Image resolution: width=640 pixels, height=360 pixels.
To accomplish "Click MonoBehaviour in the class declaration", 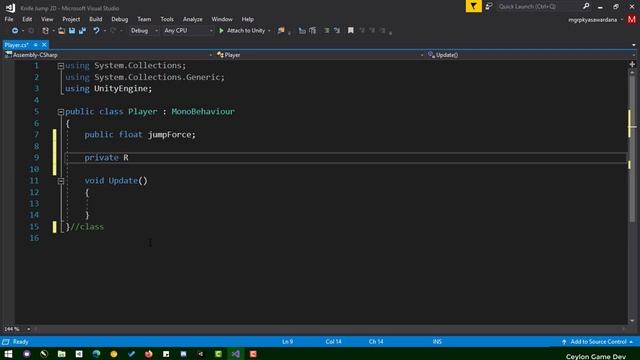I will [203, 111].
